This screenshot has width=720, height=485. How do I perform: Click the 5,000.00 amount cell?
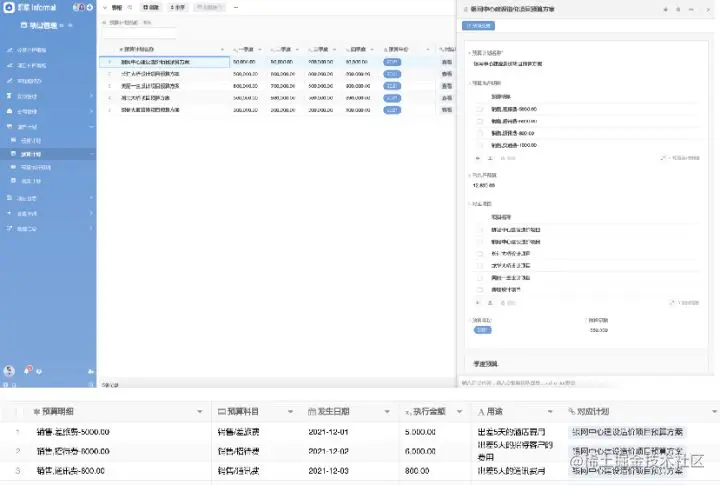pos(420,432)
